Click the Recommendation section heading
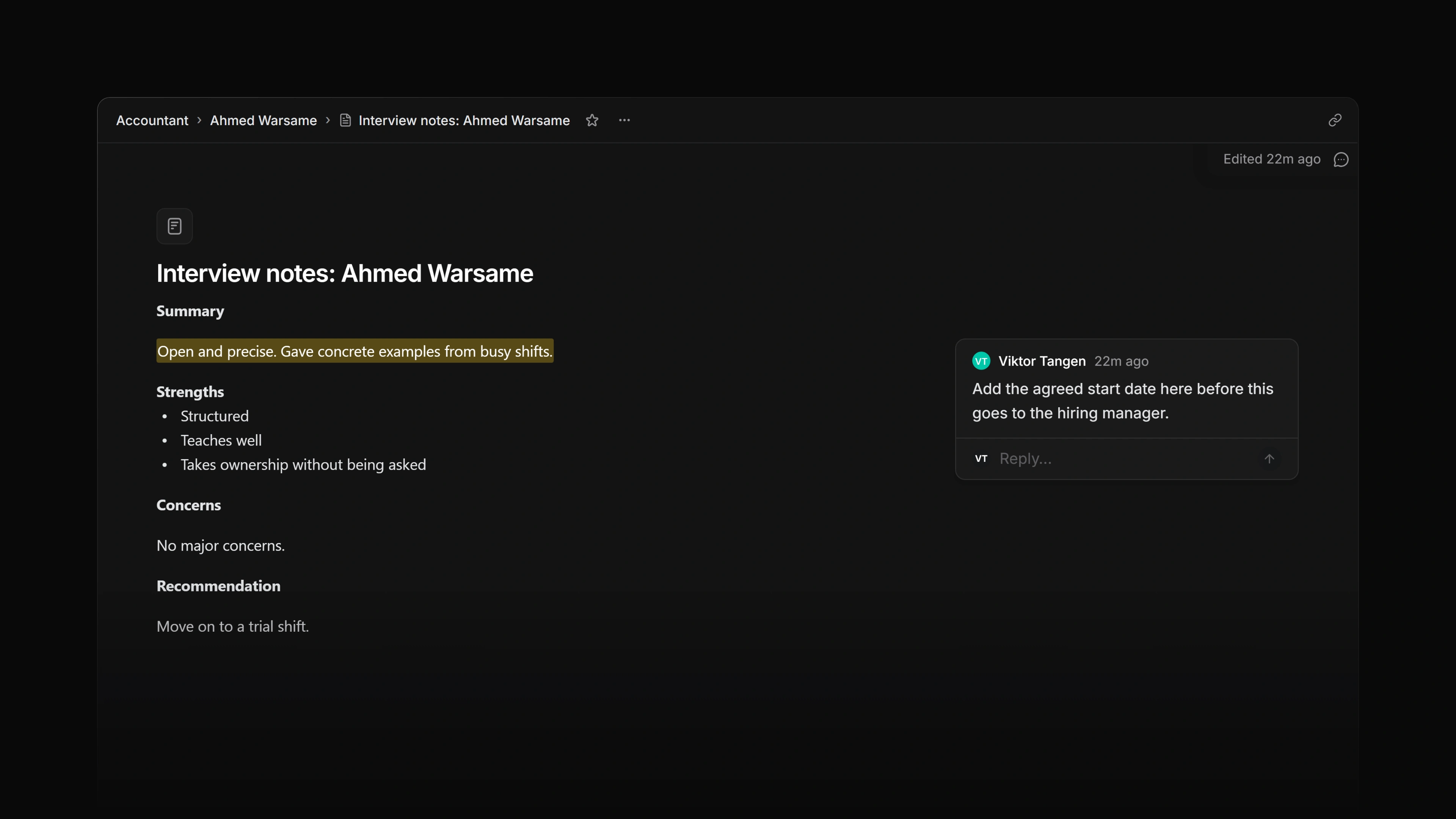 (218, 585)
